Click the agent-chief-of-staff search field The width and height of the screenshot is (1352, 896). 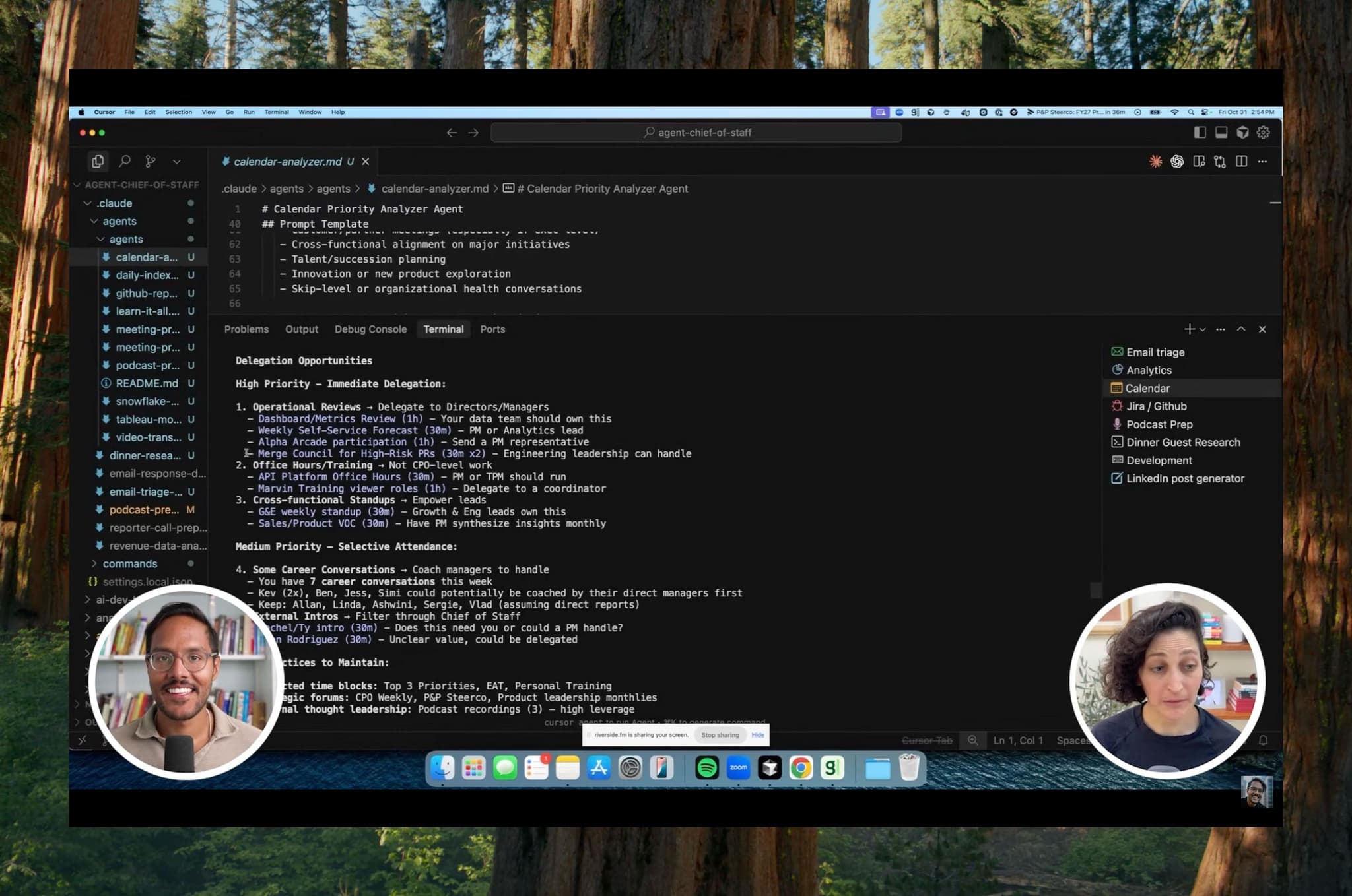(696, 133)
